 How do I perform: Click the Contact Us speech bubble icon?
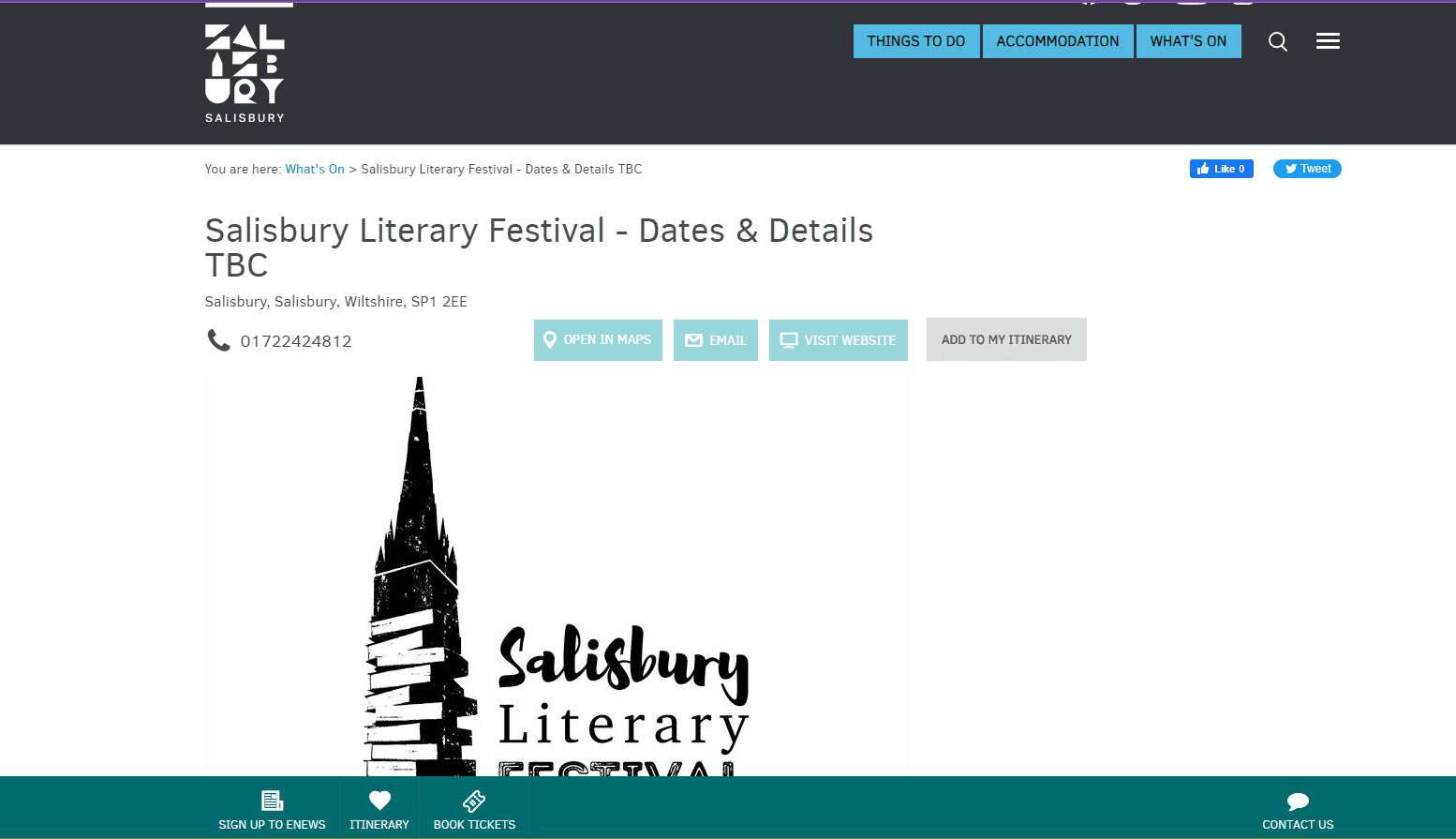pyautogui.click(x=1298, y=802)
